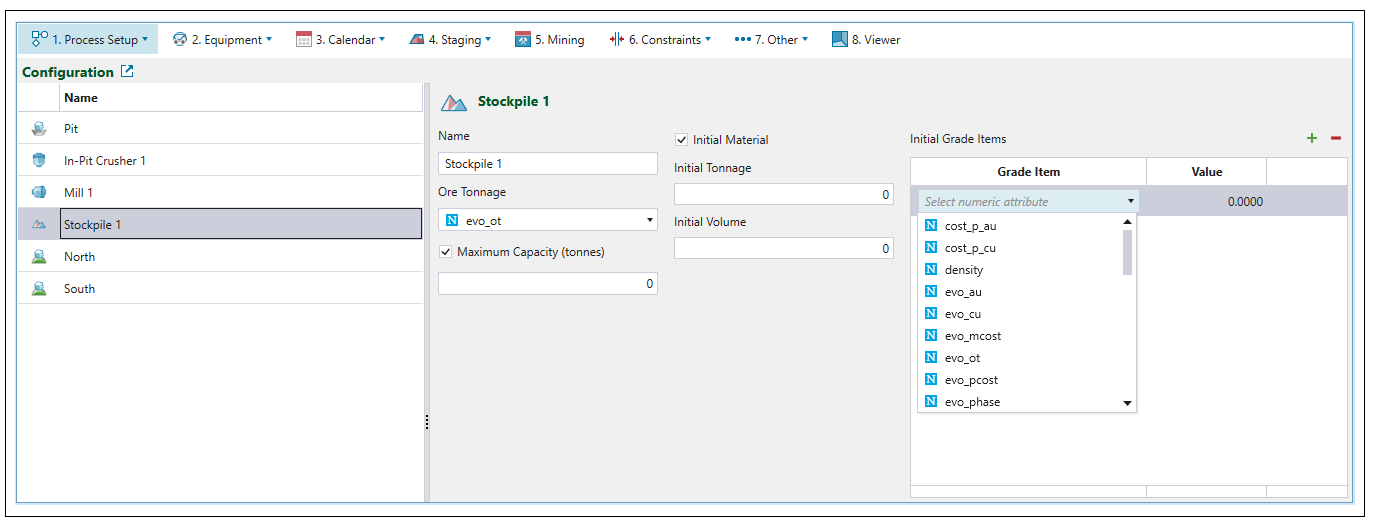Select density in the attribute list
Screen dimensions: 1375x525
click(963, 270)
